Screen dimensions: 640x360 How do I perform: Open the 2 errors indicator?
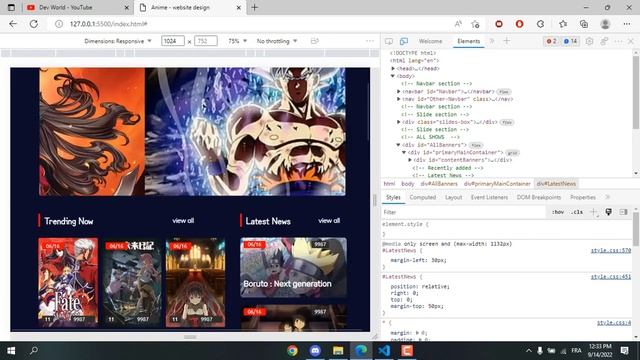pos(551,41)
